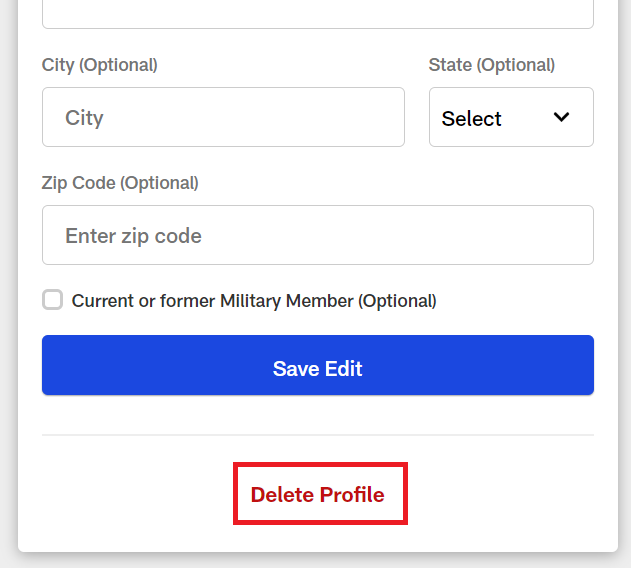The width and height of the screenshot is (631, 568).
Task: Click the Enter zip code placeholder text
Action: (133, 236)
